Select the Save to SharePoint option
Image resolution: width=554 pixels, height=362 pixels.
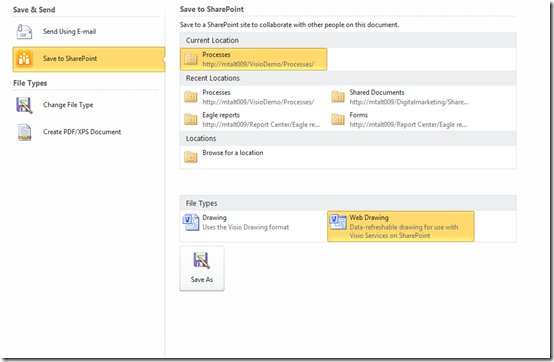click(x=88, y=59)
